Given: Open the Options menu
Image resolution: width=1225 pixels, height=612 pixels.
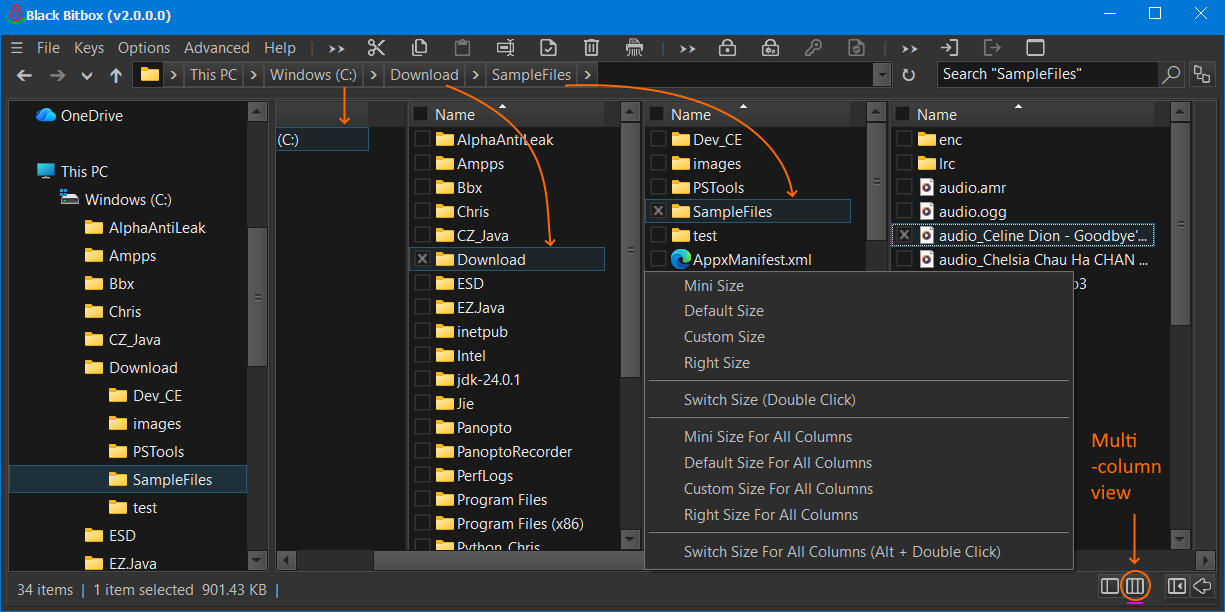Looking at the screenshot, I should pyautogui.click(x=144, y=48).
